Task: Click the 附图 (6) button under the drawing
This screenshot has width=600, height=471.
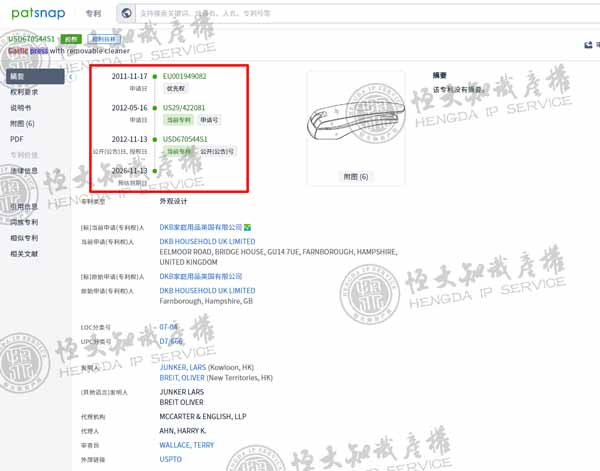Action: click(x=355, y=176)
